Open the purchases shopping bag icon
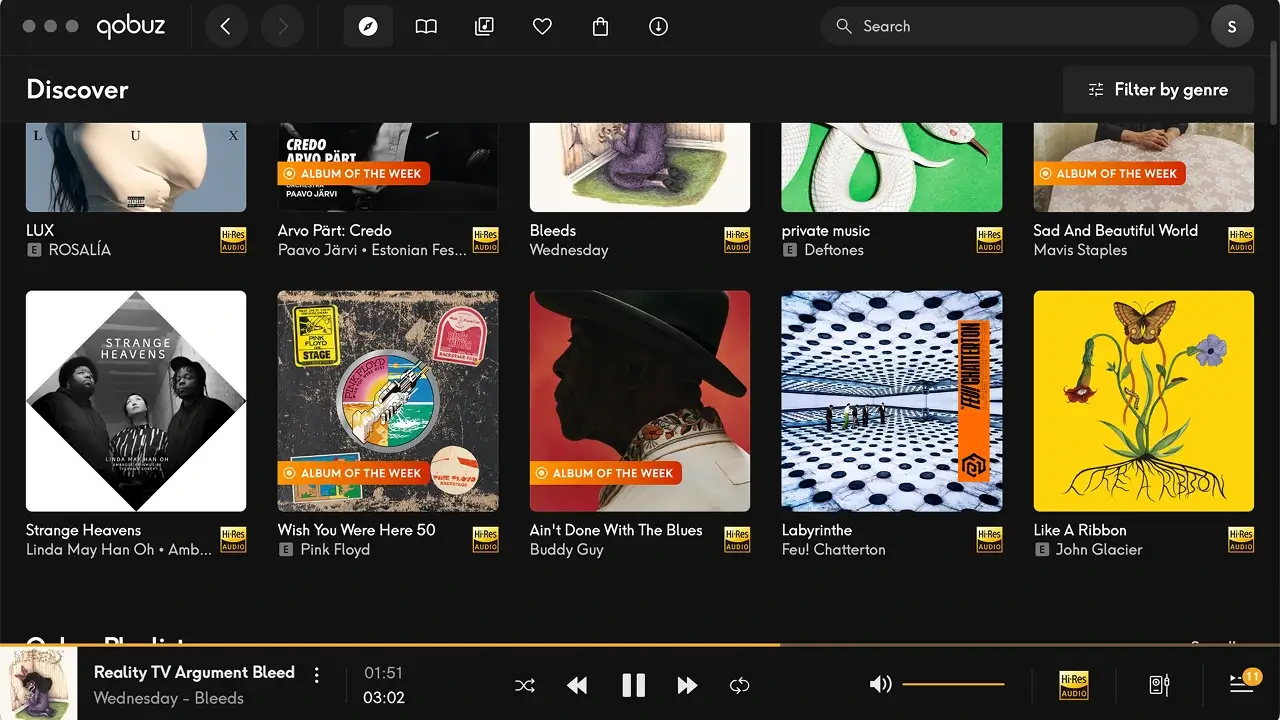The image size is (1280, 720). coord(600,27)
